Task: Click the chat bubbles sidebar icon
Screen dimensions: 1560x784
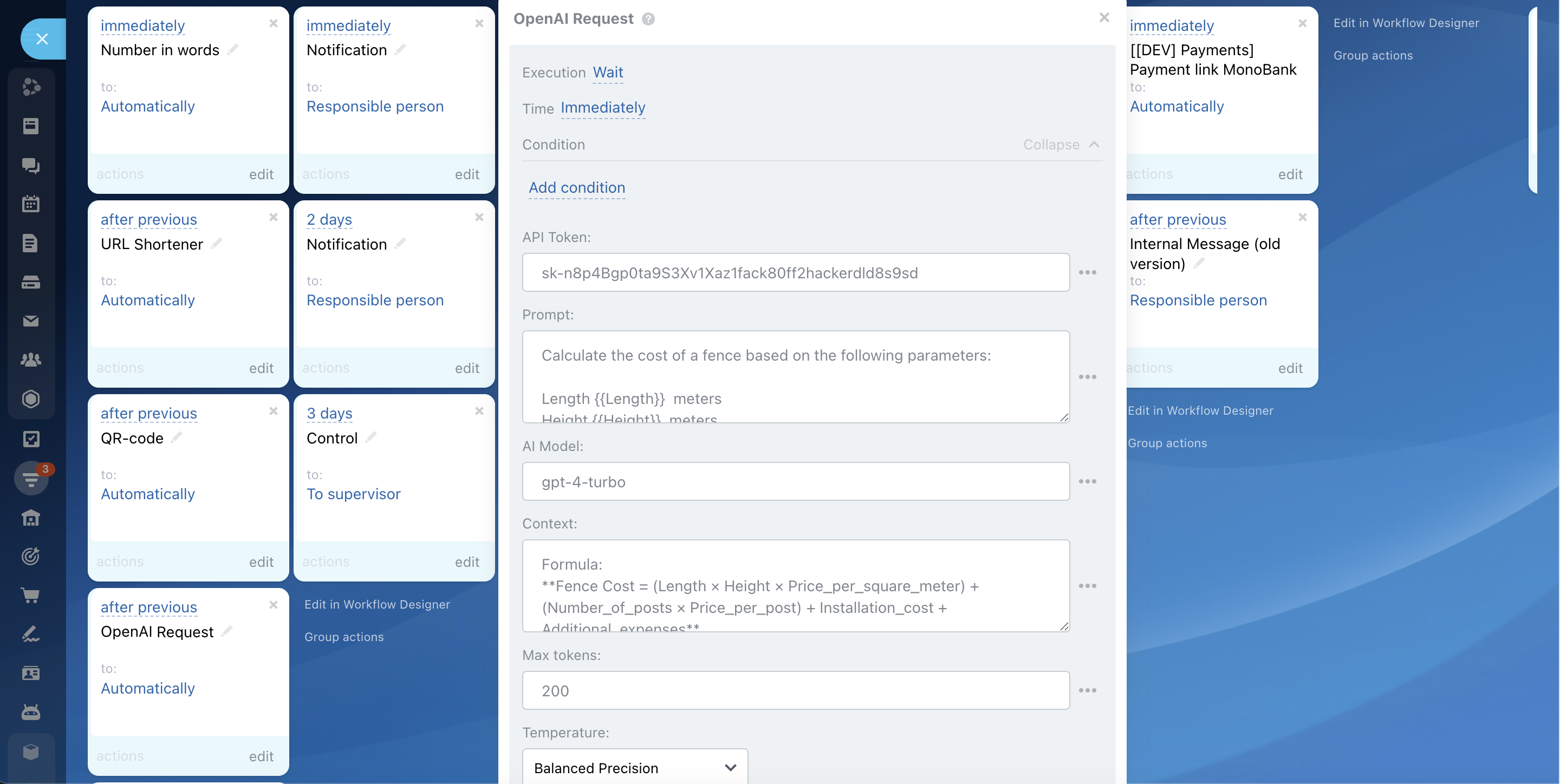Action: [x=30, y=165]
